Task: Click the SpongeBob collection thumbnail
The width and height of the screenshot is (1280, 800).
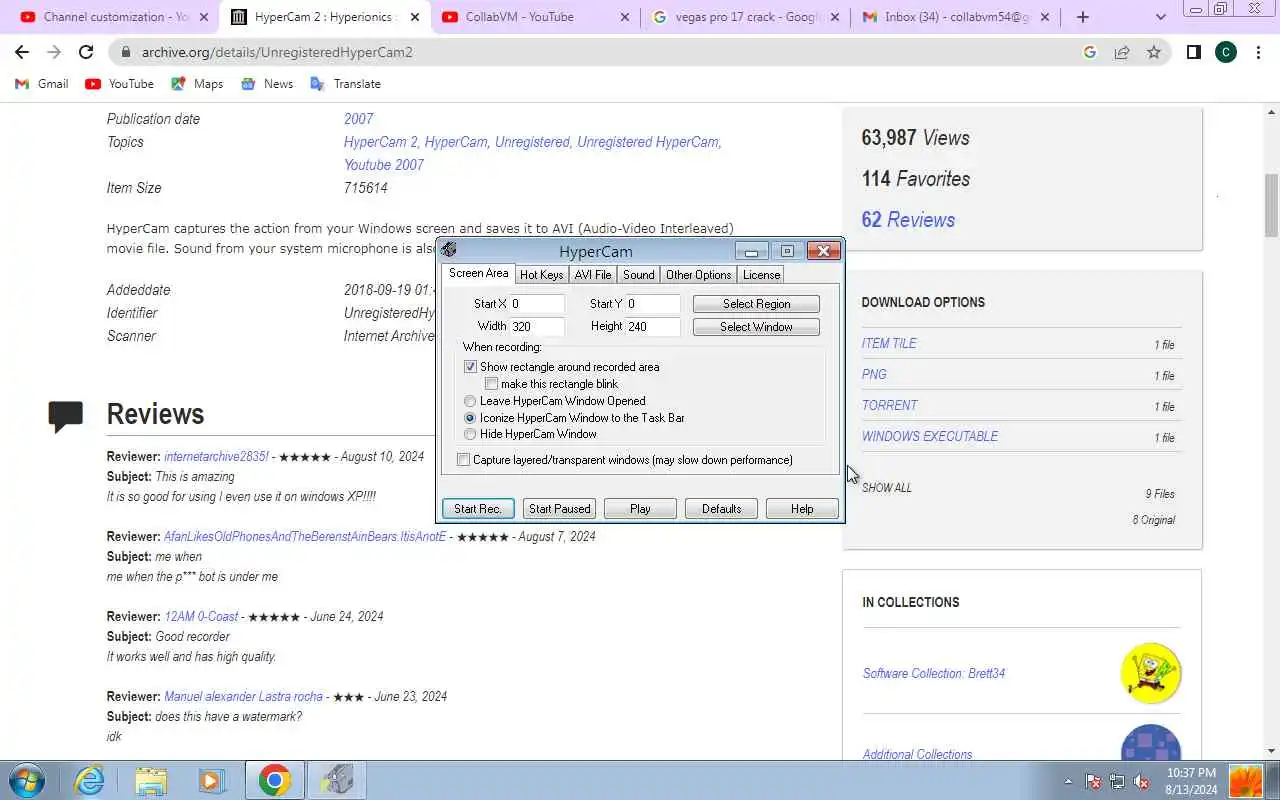Action: point(1151,673)
